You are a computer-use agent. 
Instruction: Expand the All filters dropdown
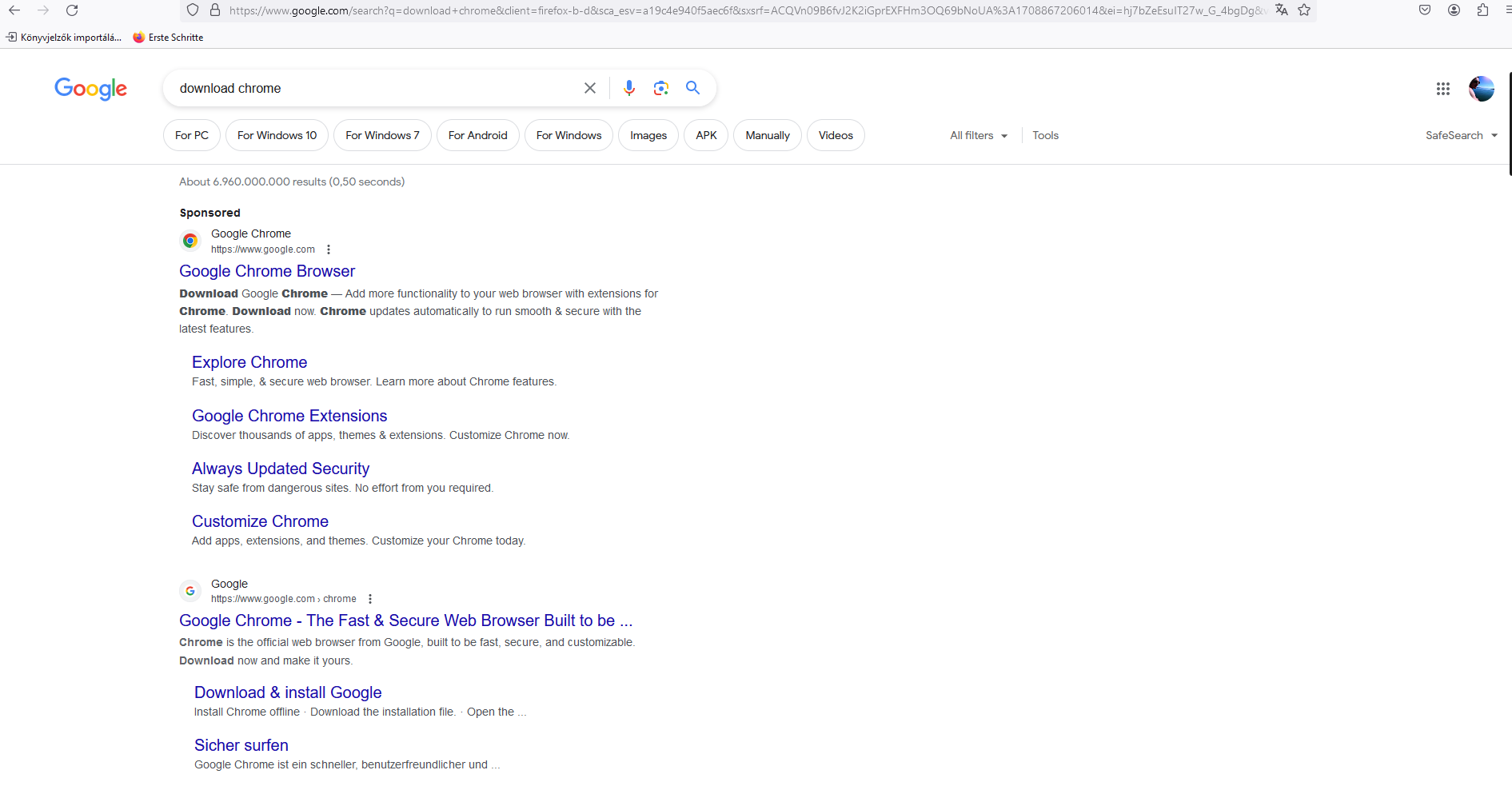pyautogui.click(x=979, y=135)
